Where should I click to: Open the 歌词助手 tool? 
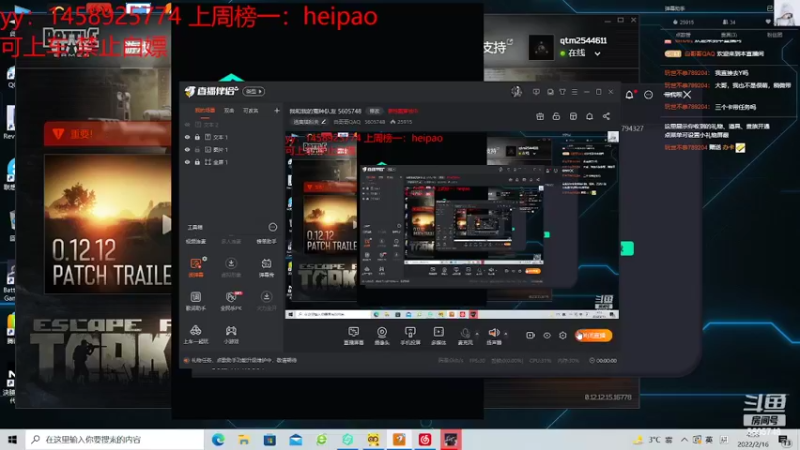coord(196,301)
